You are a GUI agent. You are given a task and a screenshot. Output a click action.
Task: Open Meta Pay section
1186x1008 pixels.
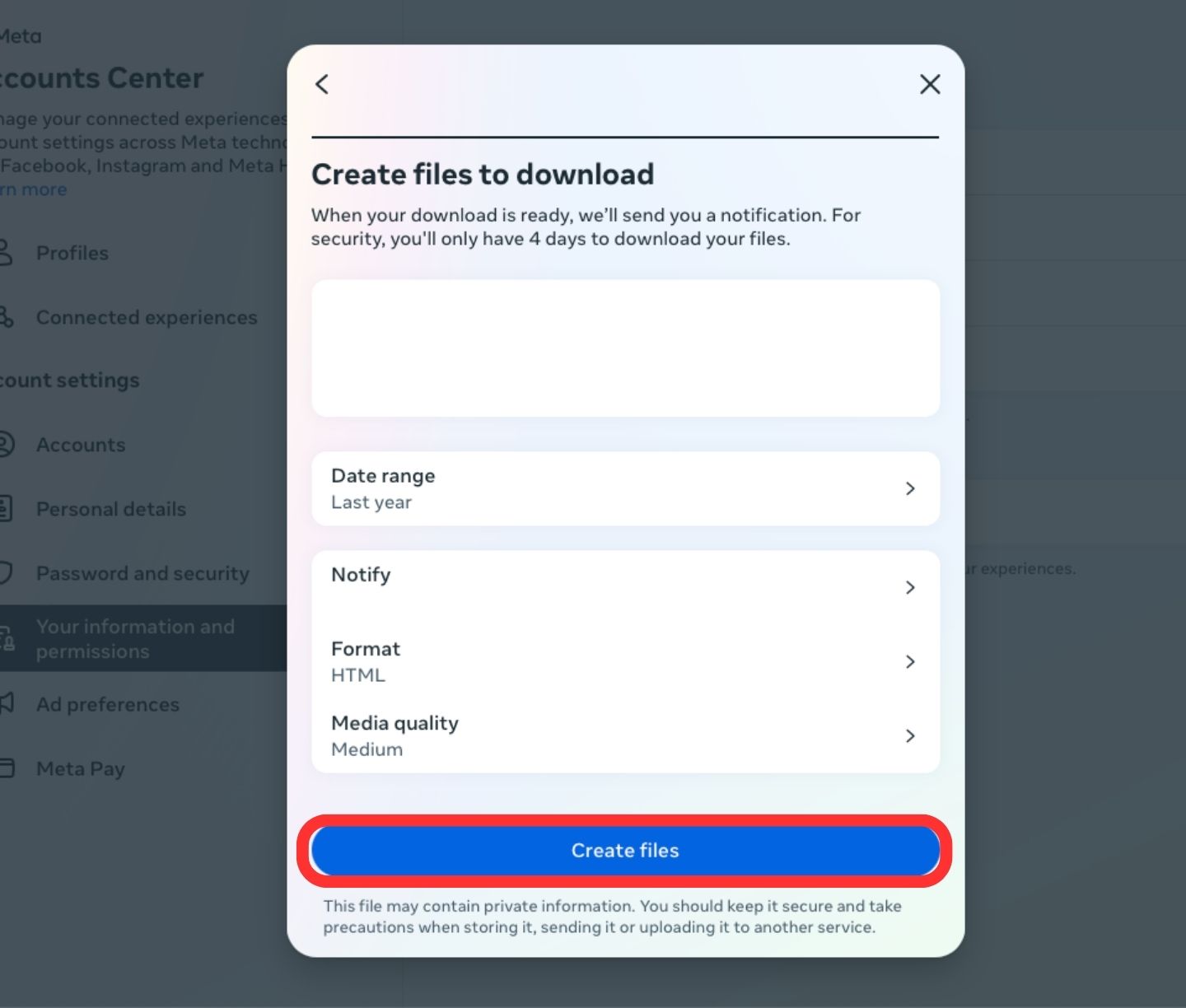(x=81, y=768)
